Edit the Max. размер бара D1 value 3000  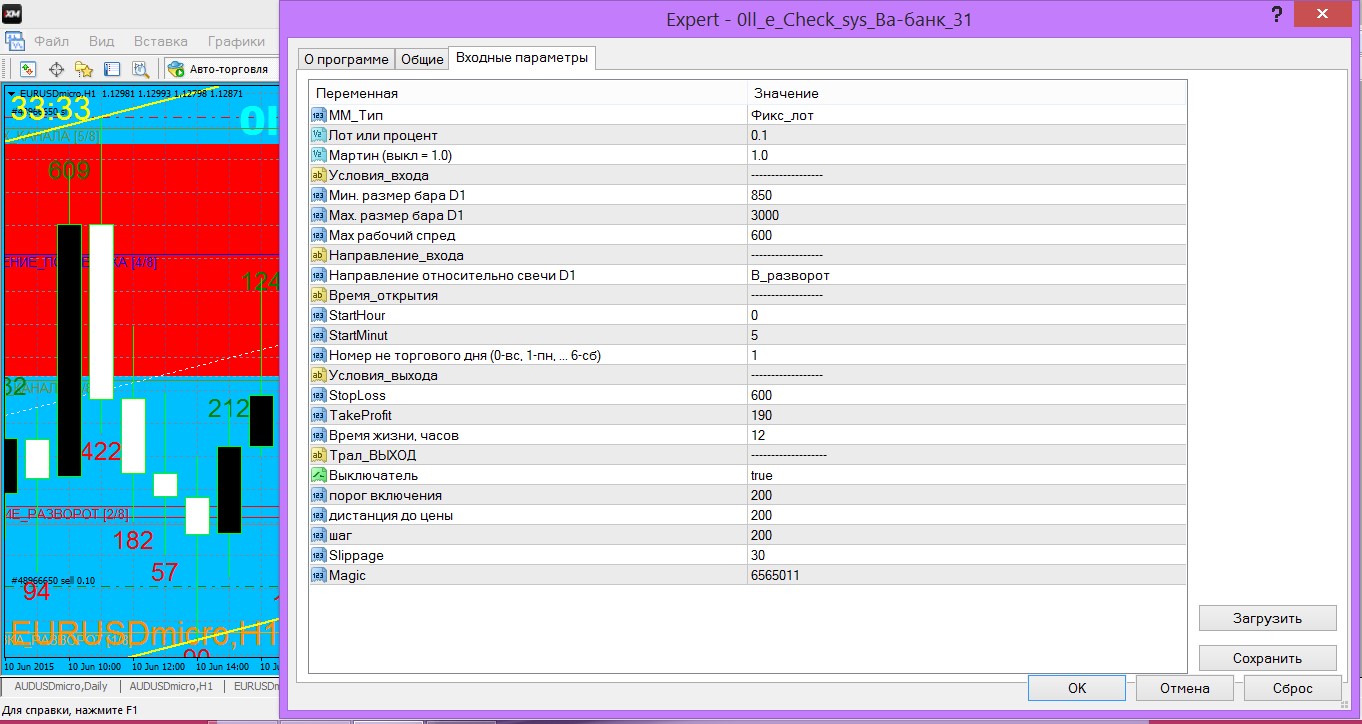[x=967, y=215]
